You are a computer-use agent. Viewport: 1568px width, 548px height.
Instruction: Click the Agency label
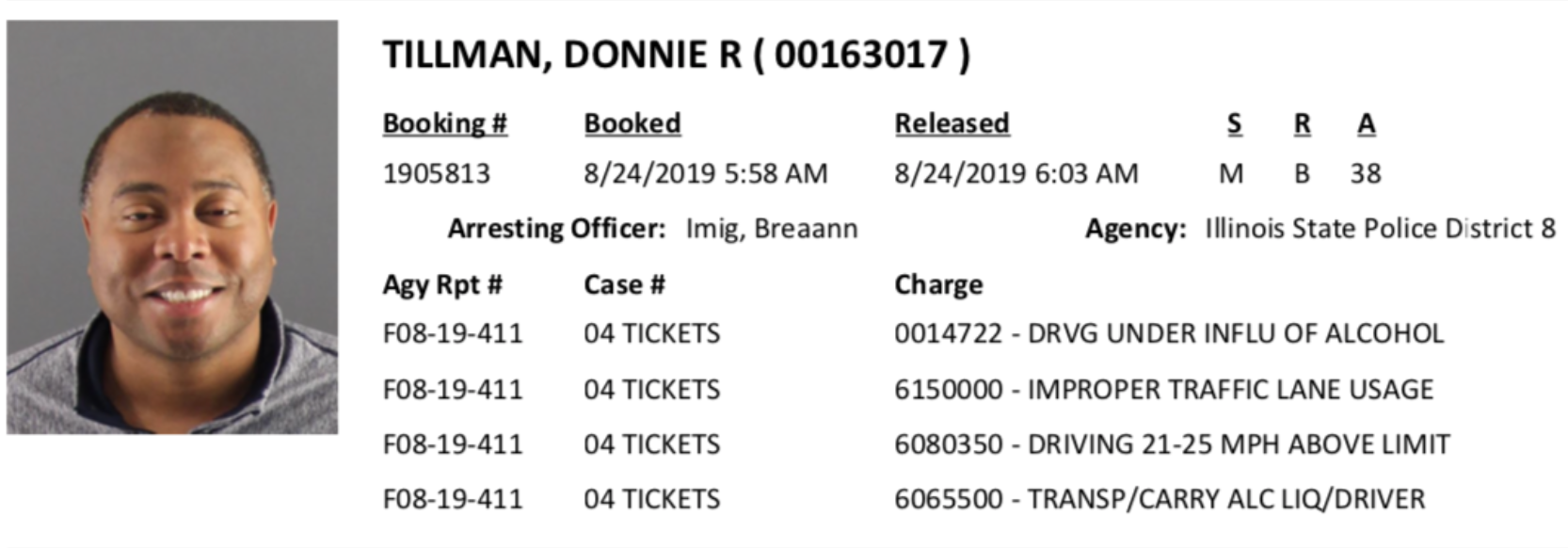(1135, 229)
